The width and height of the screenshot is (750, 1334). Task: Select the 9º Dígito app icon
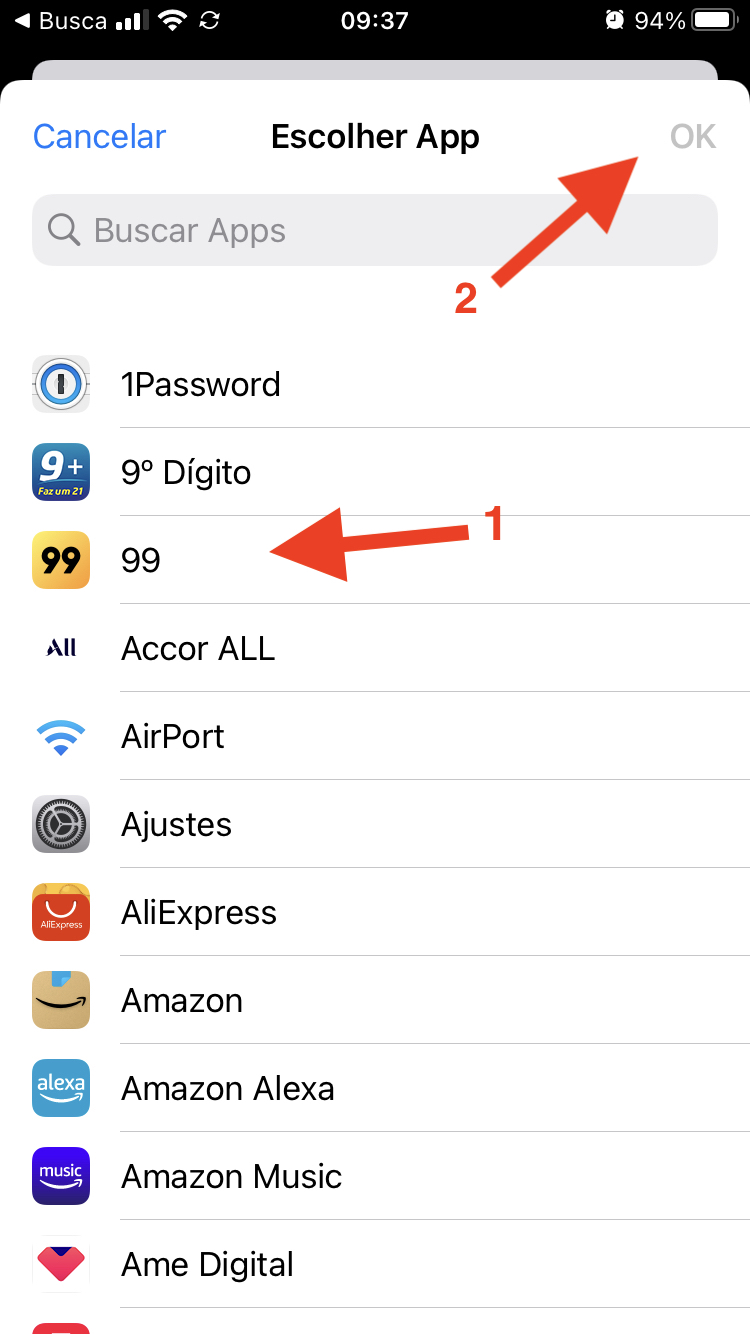(x=61, y=472)
